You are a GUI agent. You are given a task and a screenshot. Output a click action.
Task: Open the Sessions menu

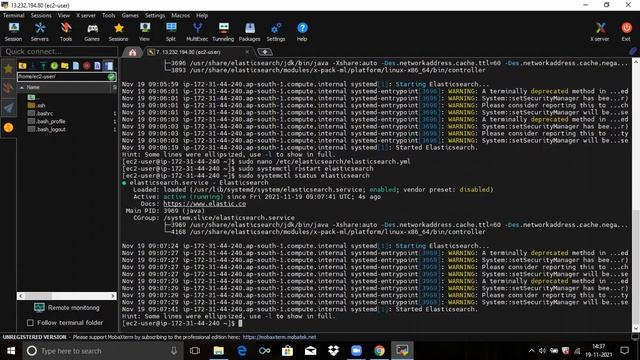click(41, 16)
